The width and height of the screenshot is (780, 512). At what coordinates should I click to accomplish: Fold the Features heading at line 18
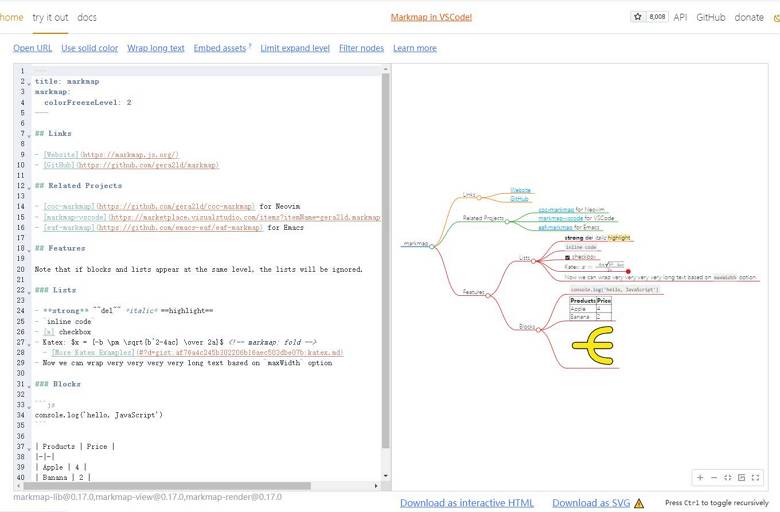tap(29, 250)
